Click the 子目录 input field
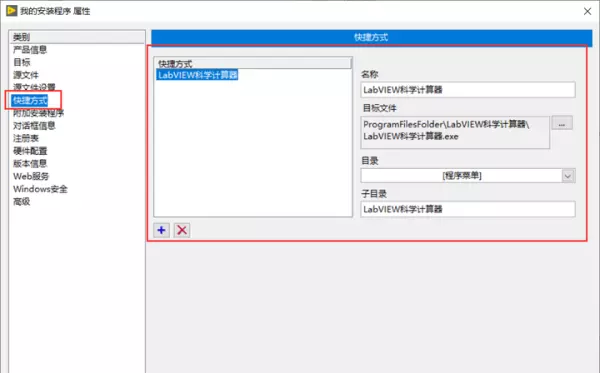The height and width of the screenshot is (373, 600). coord(468,209)
